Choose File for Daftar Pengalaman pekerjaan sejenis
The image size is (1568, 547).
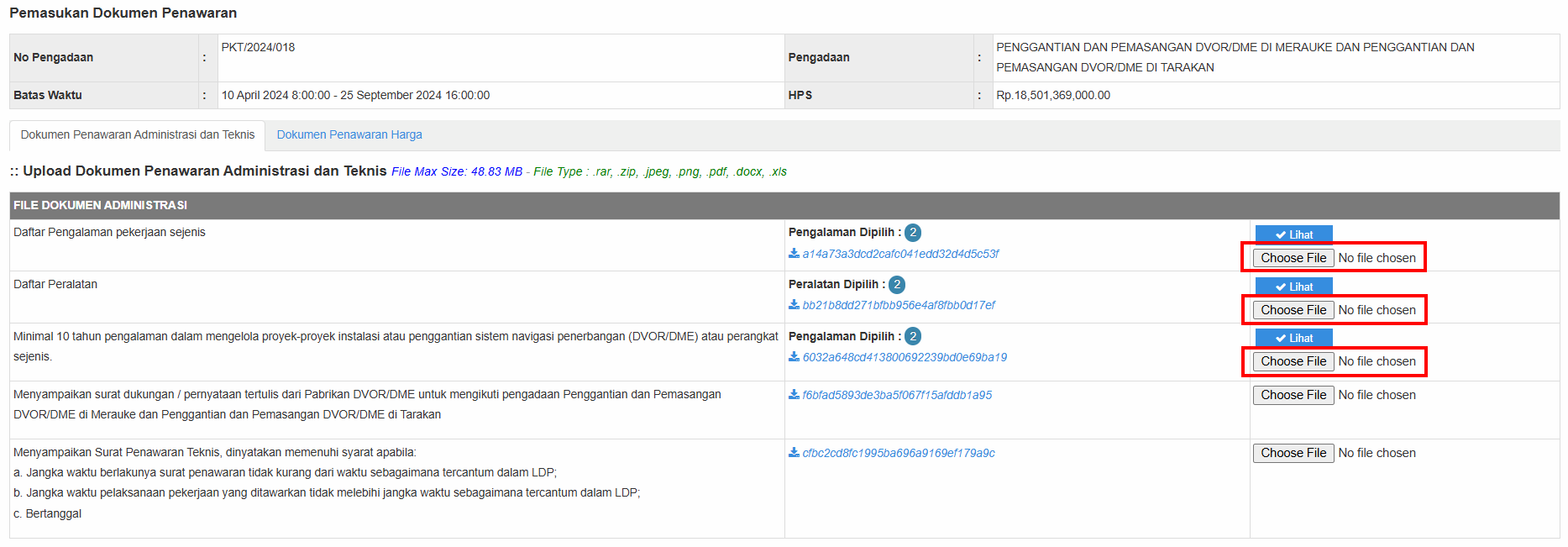click(1293, 258)
